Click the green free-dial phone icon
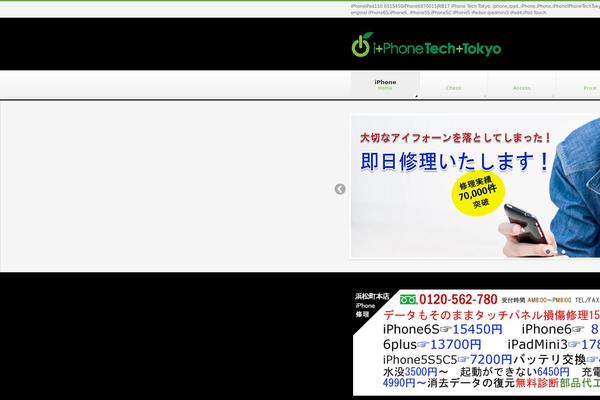This screenshot has height=400, width=600. point(408,299)
